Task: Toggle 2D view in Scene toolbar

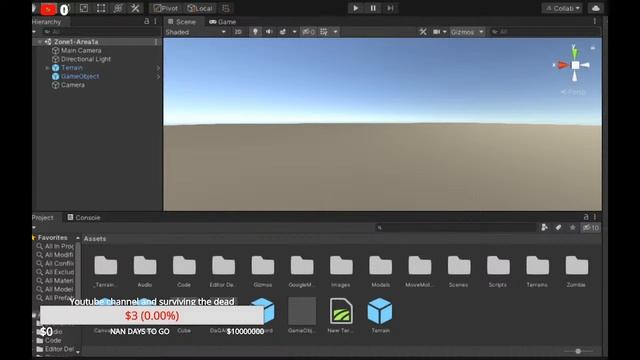Action: click(x=238, y=32)
